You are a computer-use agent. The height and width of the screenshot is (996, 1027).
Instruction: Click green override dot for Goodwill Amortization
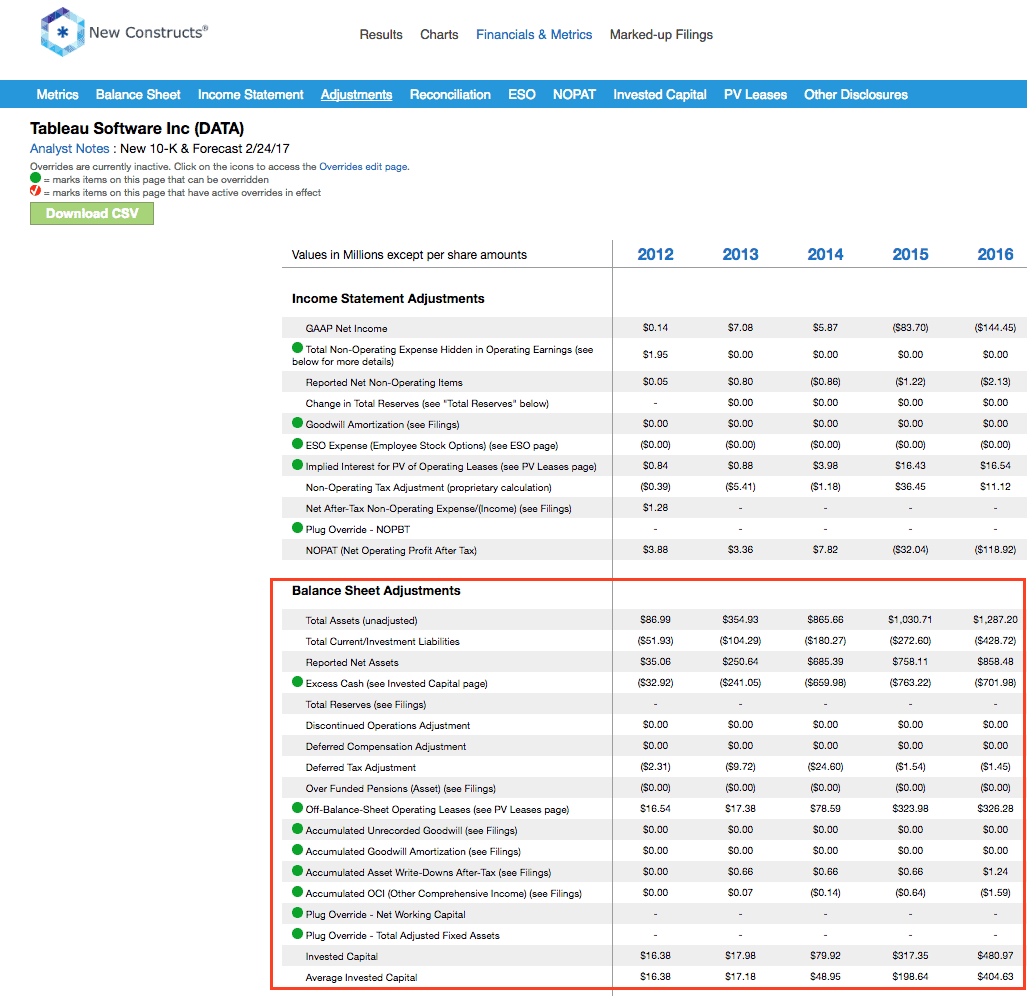297,423
